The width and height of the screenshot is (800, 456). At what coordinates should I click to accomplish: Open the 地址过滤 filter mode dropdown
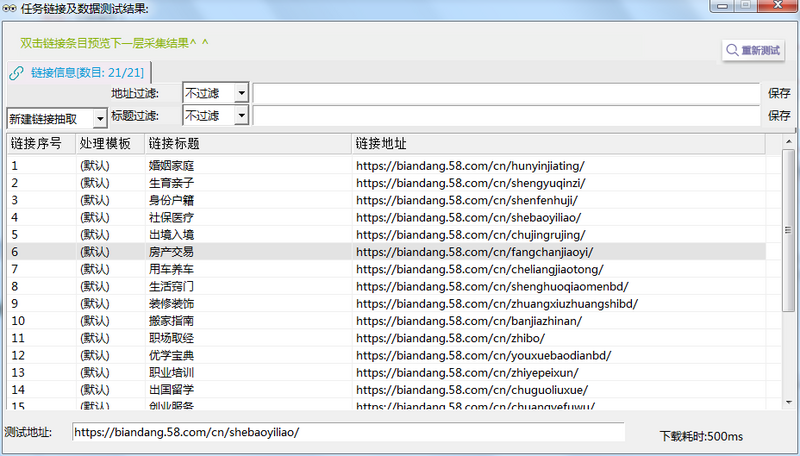click(x=241, y=93)
